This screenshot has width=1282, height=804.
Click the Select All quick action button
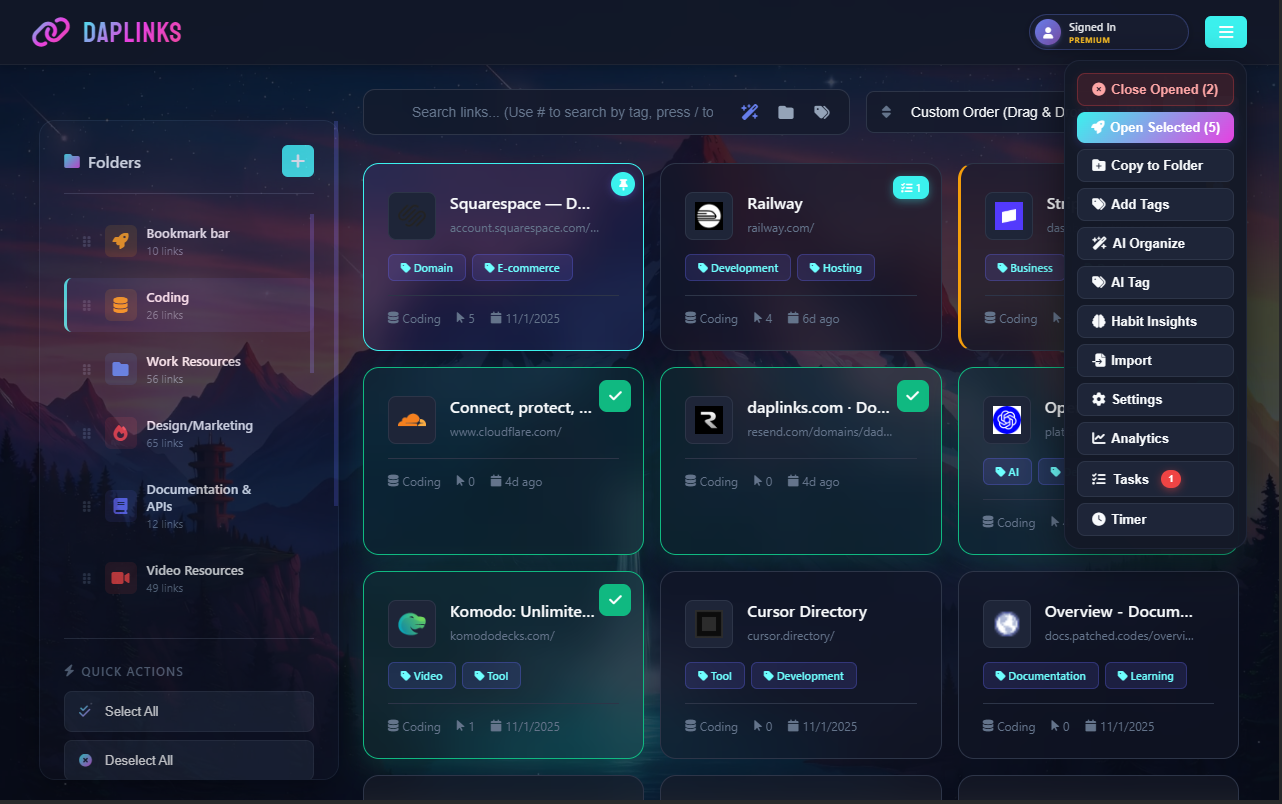point(189,711)
